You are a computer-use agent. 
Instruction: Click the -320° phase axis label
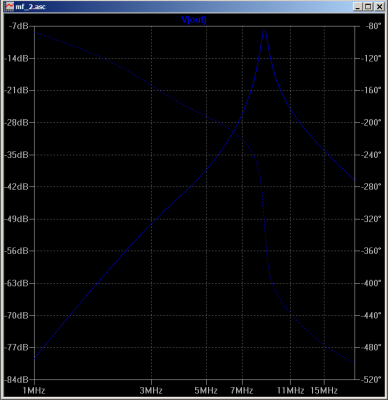pyautogui.click(x=371, y=219)
